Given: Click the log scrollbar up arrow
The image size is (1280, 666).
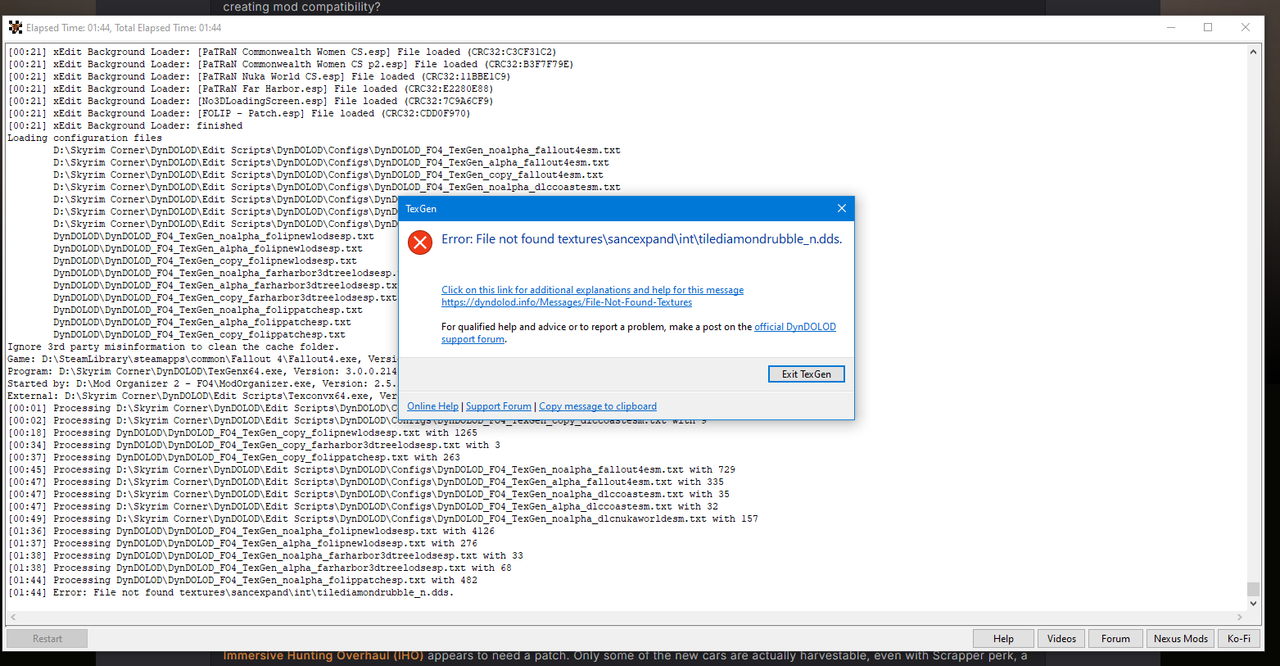Looking at the screenshot, I should pos(1253,52).
